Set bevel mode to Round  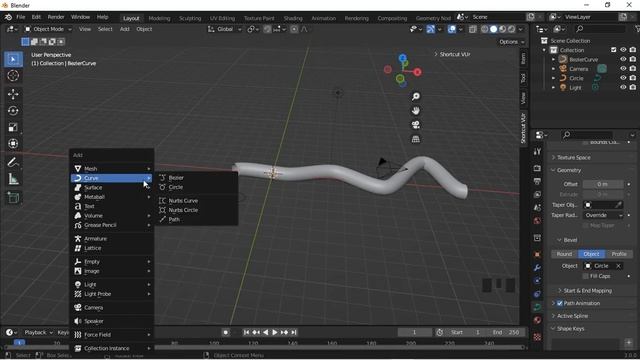tap(564, 254)
